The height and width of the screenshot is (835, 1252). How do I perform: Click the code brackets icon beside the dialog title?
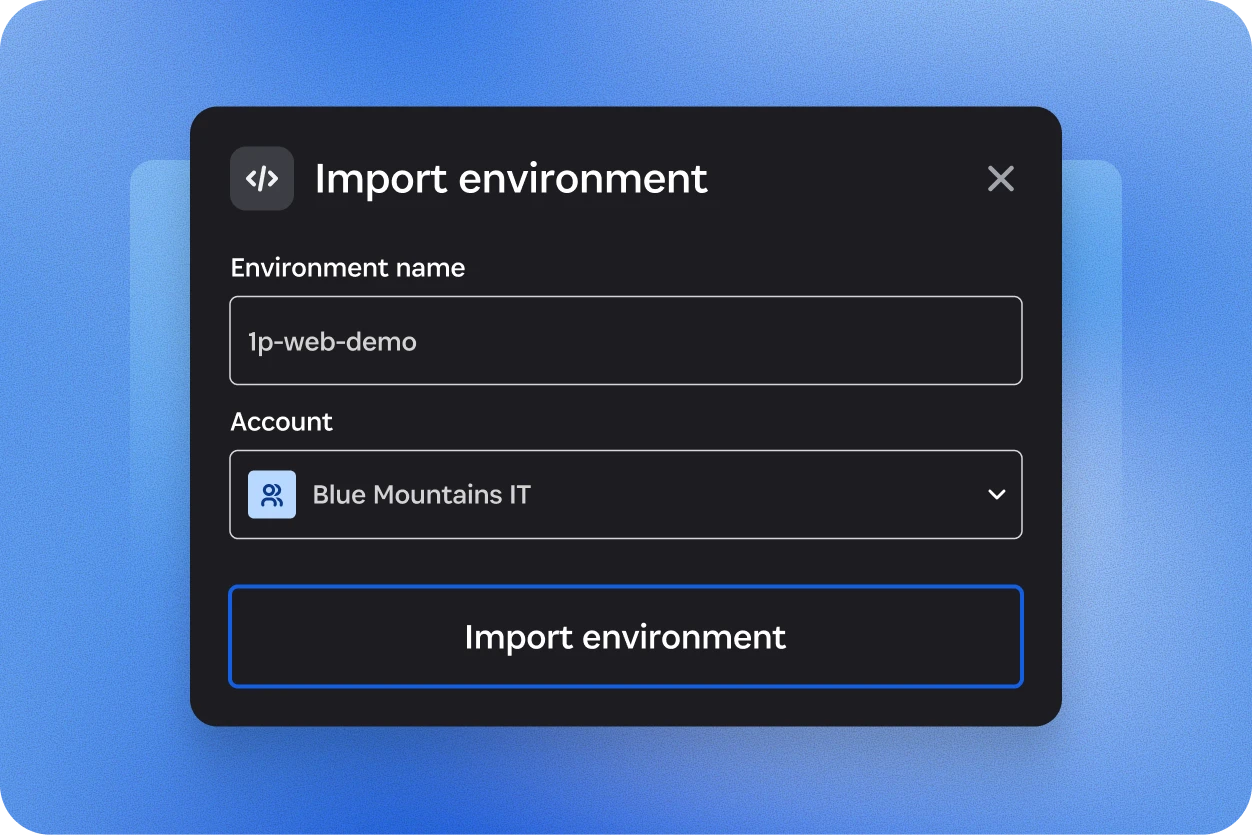click(x=262, y=179)
